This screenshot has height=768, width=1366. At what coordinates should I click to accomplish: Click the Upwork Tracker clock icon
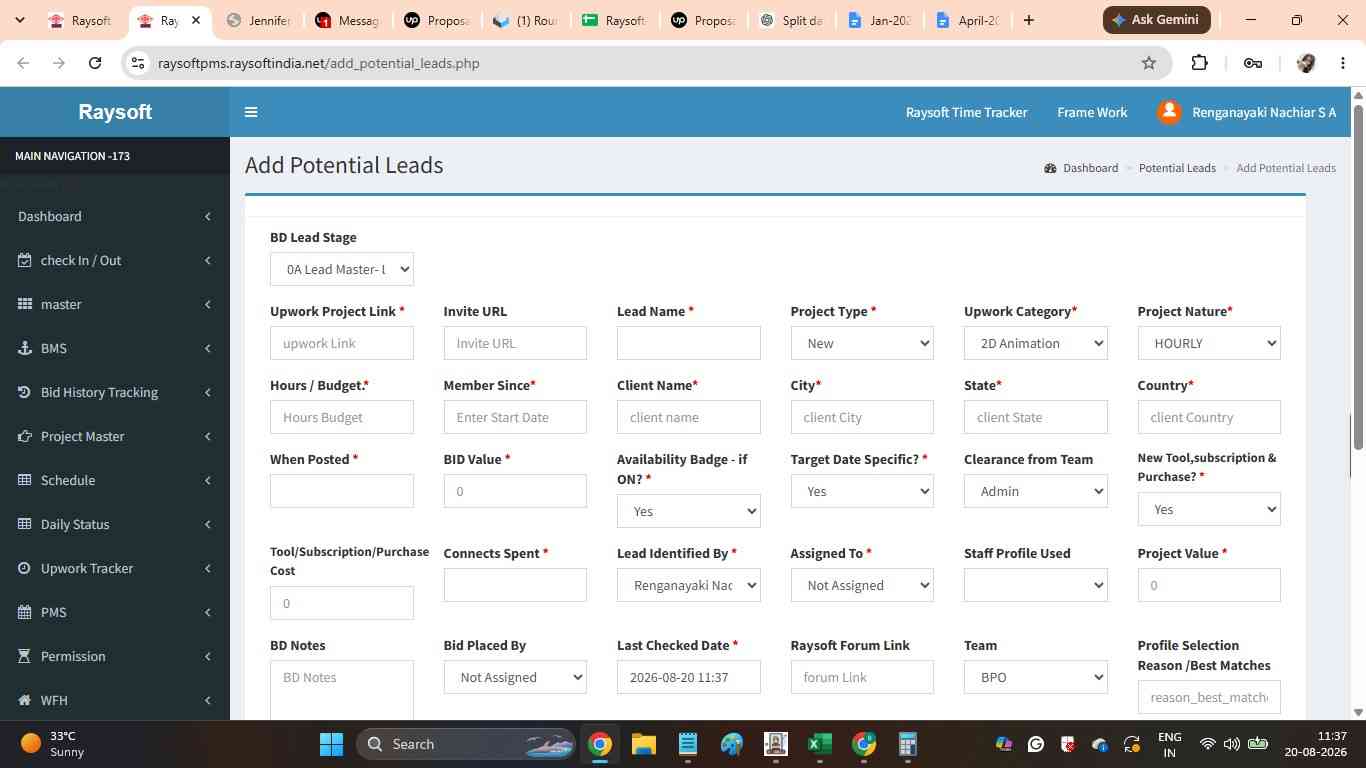point(25,568)
